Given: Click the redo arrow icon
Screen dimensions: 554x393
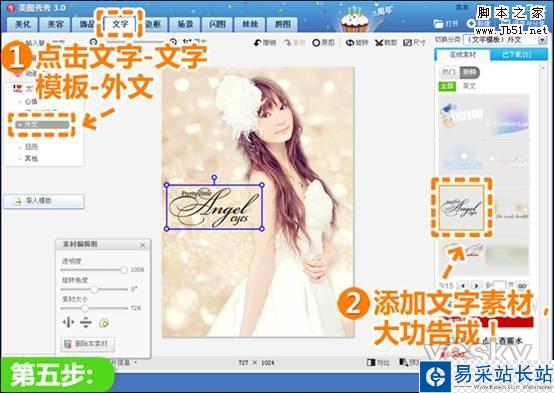Looking at the screenshot, I should 288,43.
